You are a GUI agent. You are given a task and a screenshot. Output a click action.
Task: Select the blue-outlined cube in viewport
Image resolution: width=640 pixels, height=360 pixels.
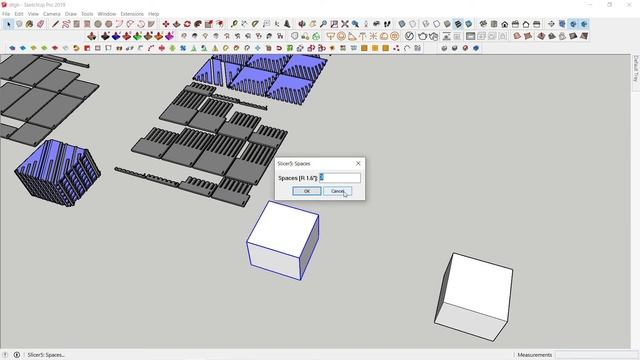(283, 241)
